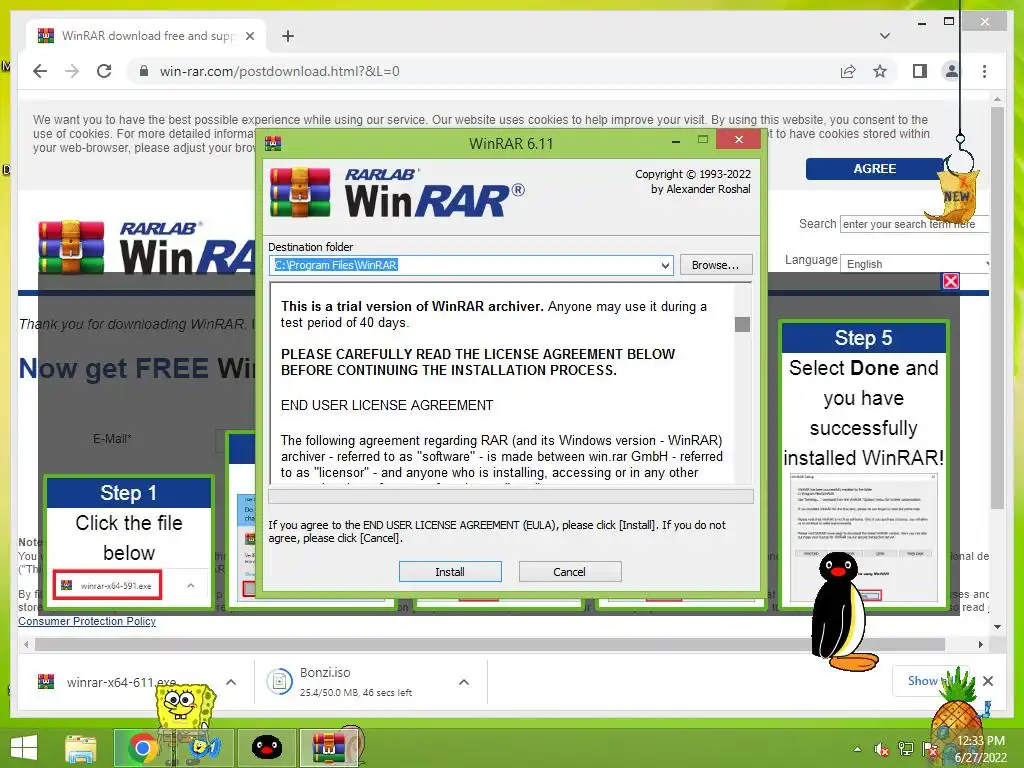1024x768 pixels.
Task: Click the page horizontal scrollbar
Action: pyautogui.click(x=490, y=645)
